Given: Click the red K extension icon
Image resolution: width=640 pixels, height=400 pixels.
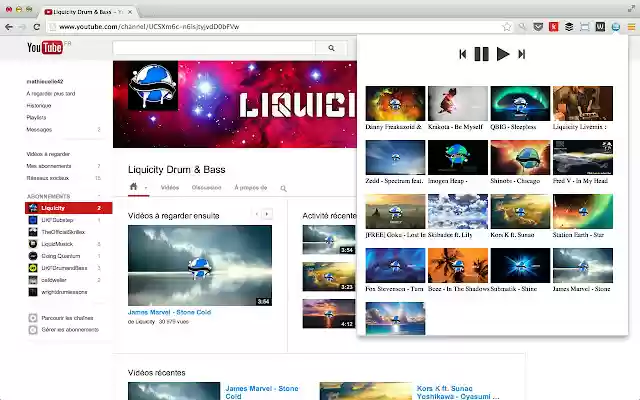Looking at the screenshot, I should (553, 27).
